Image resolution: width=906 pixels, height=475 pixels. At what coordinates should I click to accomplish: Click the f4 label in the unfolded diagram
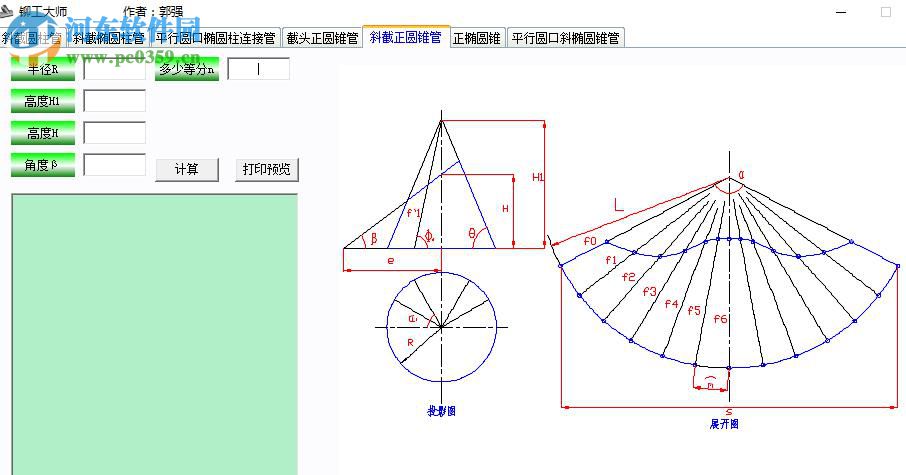tap(671, 303)
